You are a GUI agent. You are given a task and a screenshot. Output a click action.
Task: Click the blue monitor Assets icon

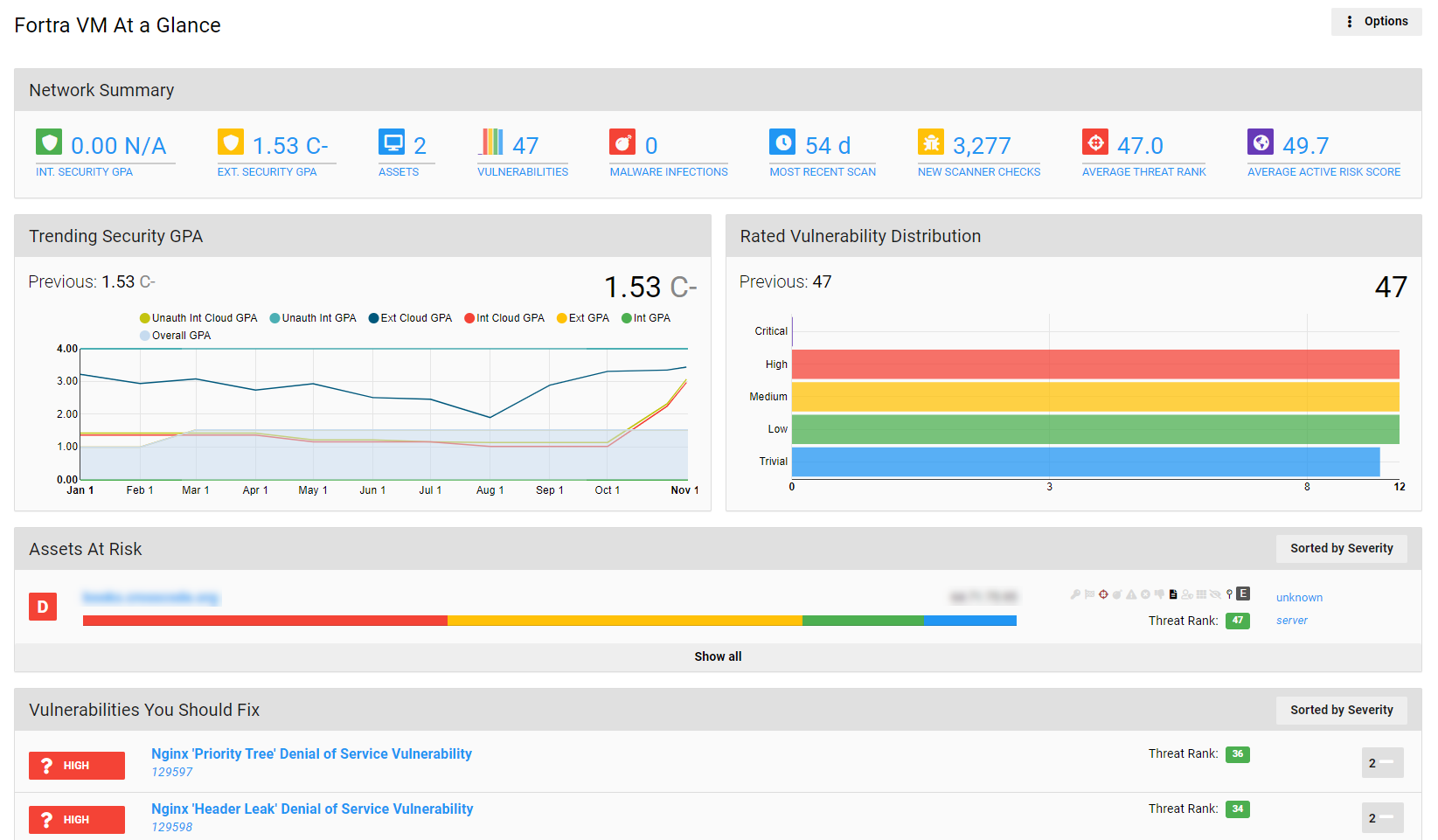coord(392,142)
